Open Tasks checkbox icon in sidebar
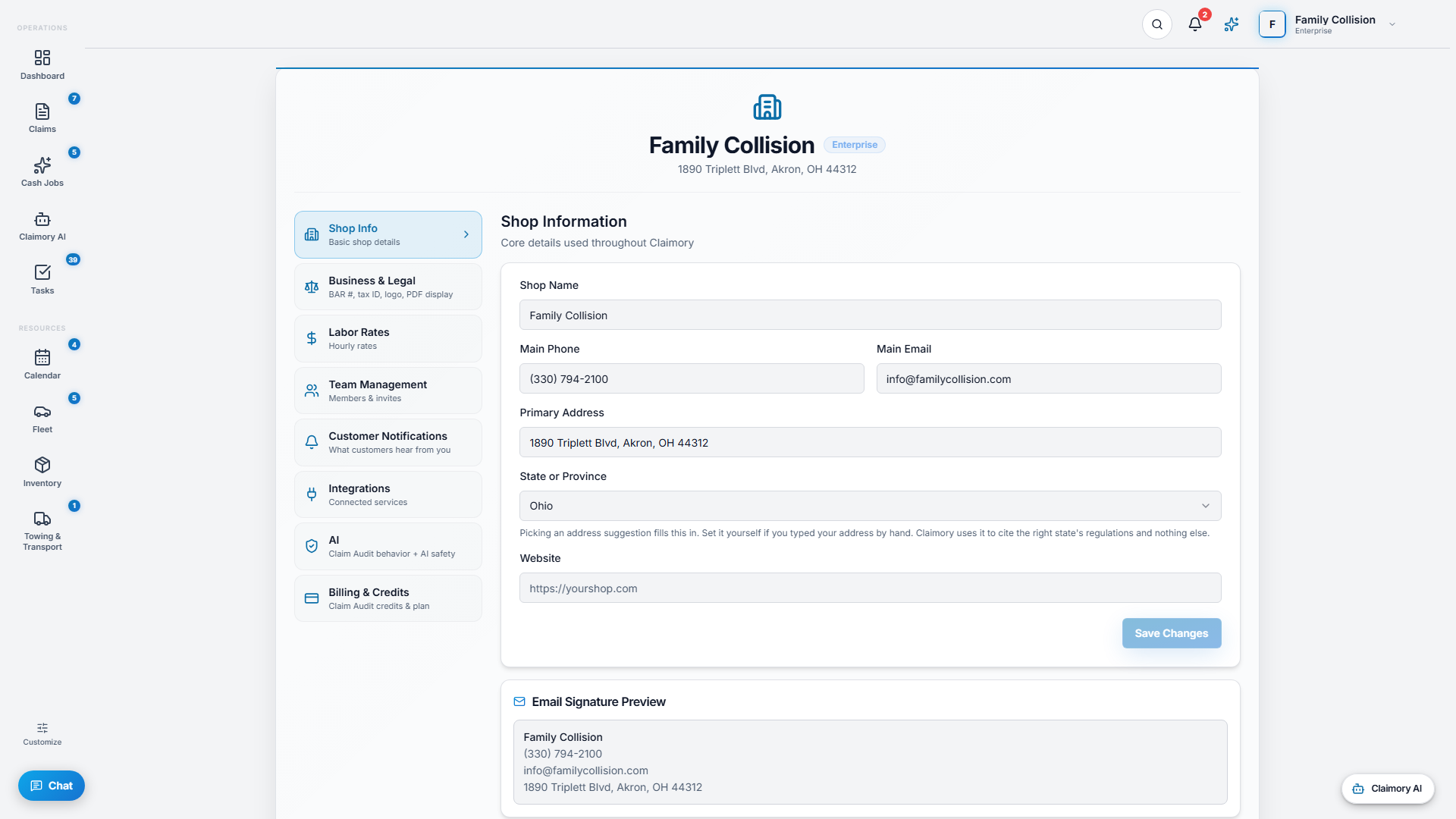Viewport: 1456px width, 819px height. (42, 272)
